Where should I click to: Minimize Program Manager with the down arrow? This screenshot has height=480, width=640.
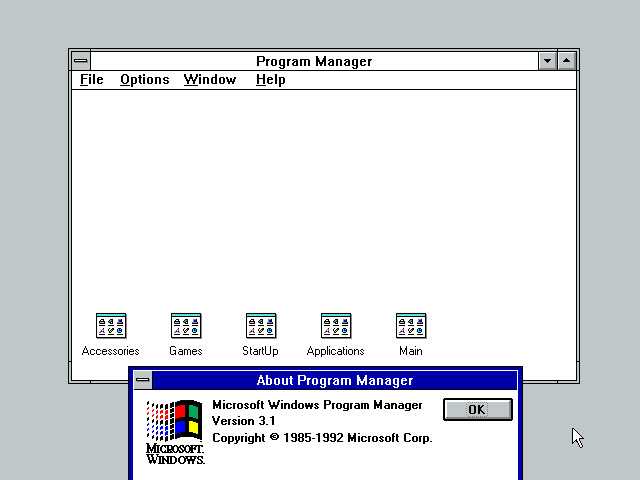[547, 61]
